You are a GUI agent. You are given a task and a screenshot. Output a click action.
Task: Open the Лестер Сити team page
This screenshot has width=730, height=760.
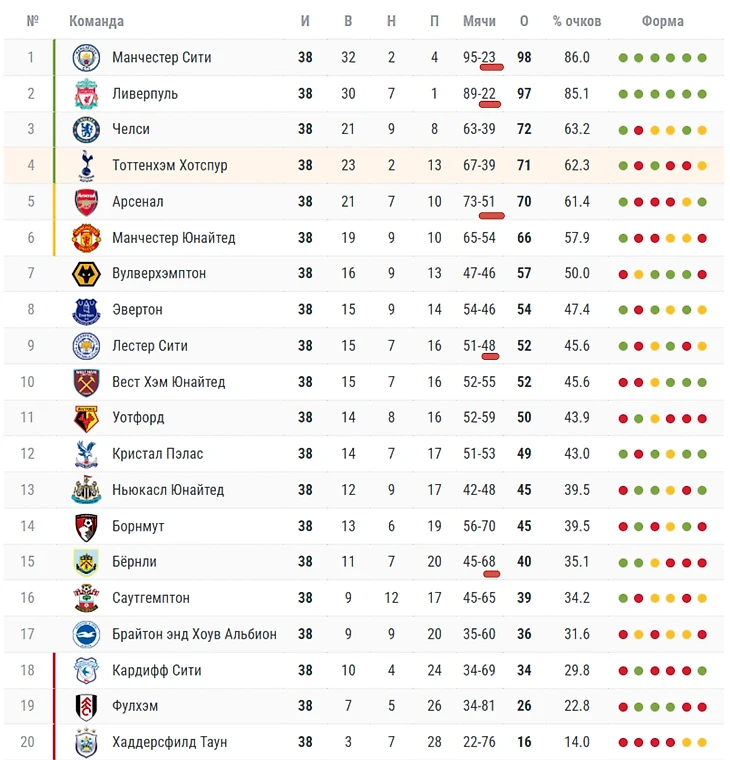click(150, 346)
